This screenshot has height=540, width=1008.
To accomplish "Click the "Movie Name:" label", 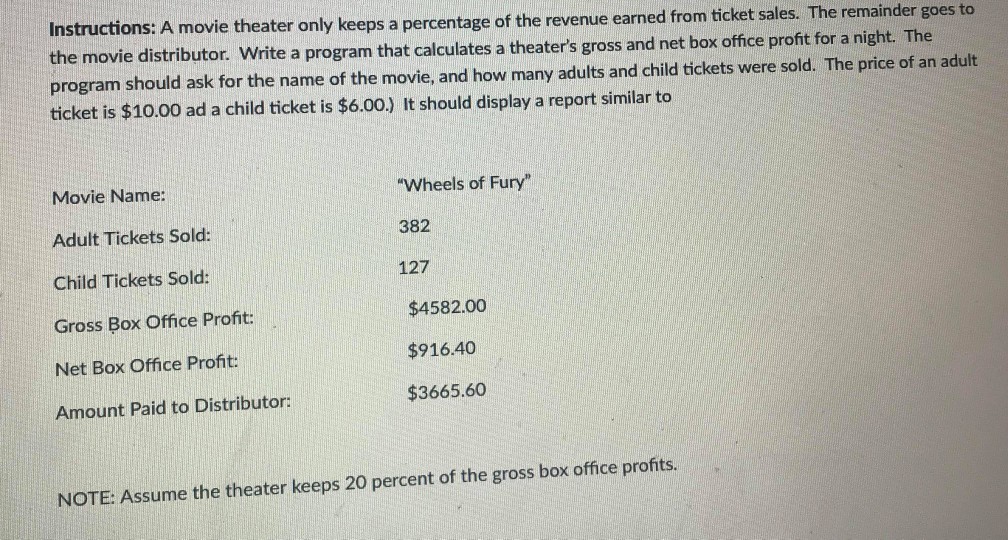I will click(109, 196).
